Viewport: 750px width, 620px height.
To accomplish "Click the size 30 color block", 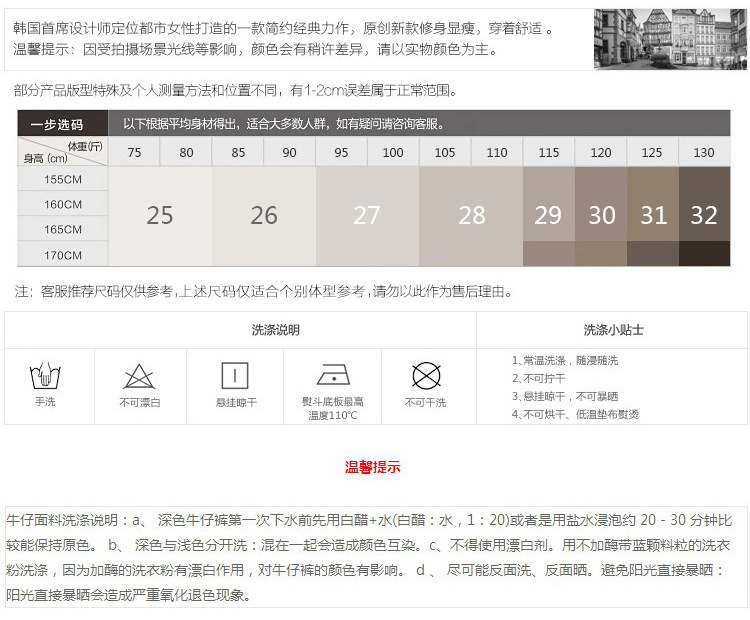I will pyautogui.click(x=601, y=215).
